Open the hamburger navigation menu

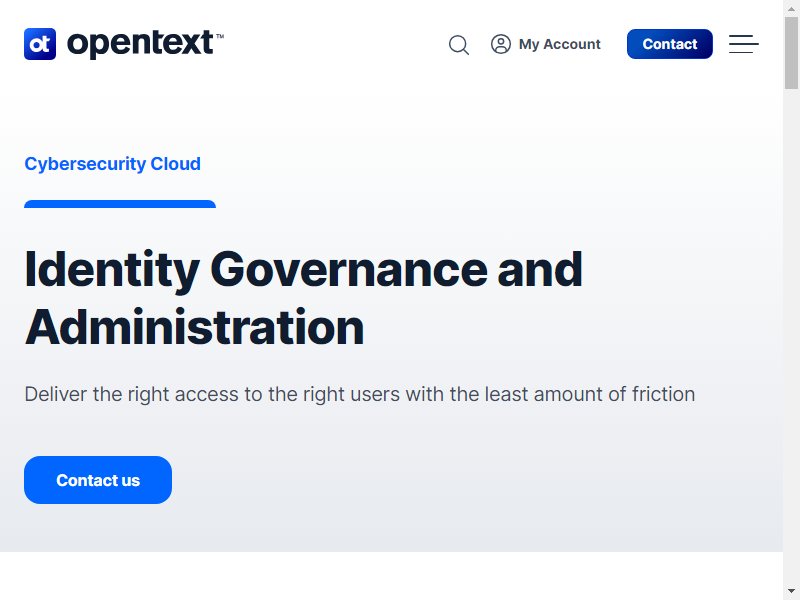pyautogui.click(x=743, y=44)
